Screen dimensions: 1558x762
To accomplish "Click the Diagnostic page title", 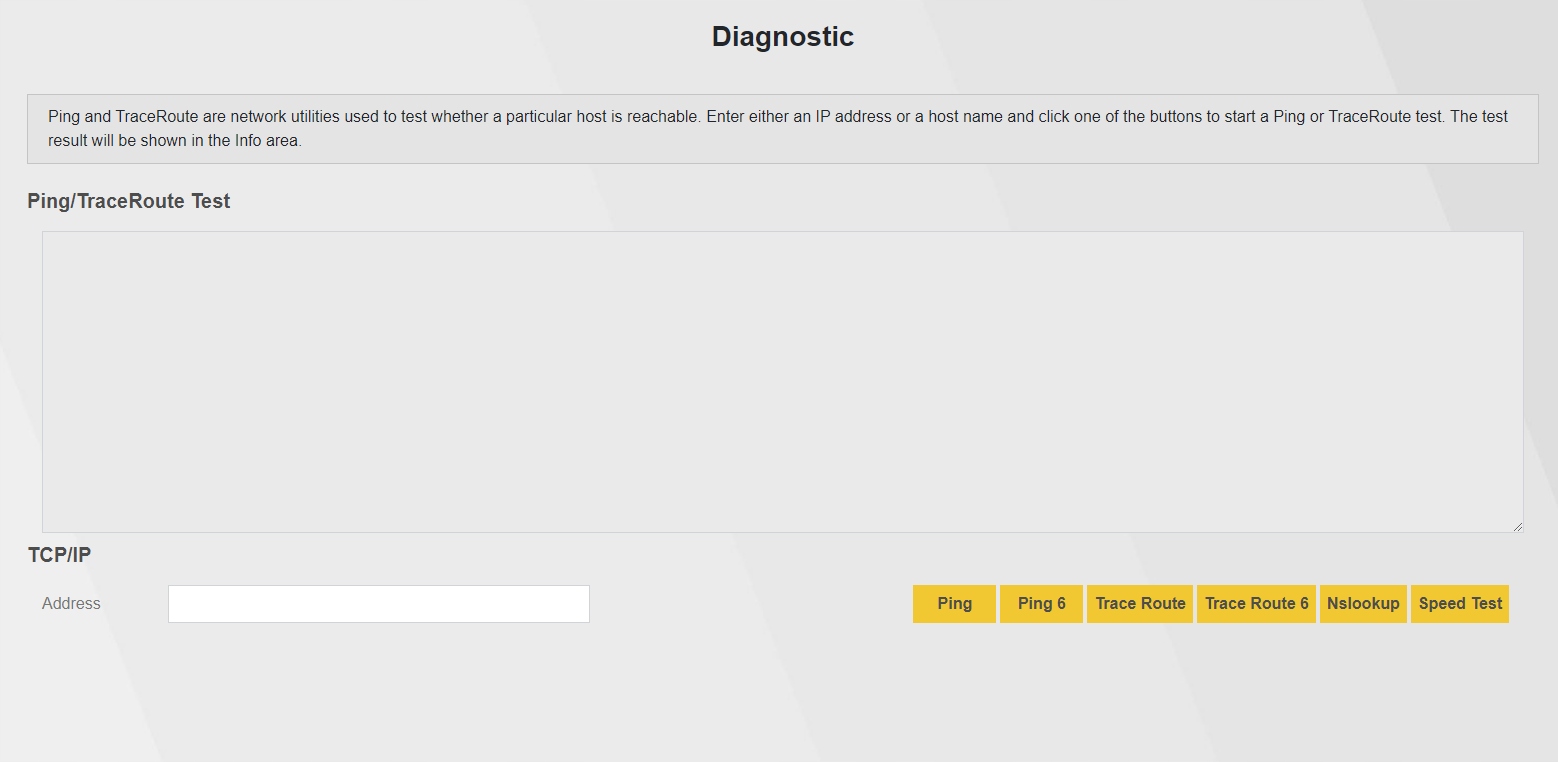I will tap(782, 37).
